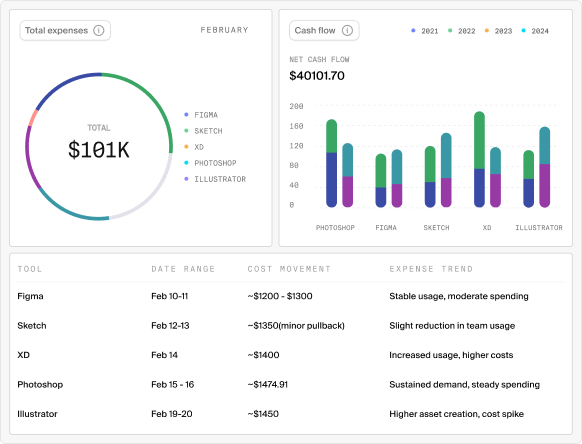This screenshot has height=444, width=582.
Task: Click the ~$1400 cost cell
Action: point(264,355)
